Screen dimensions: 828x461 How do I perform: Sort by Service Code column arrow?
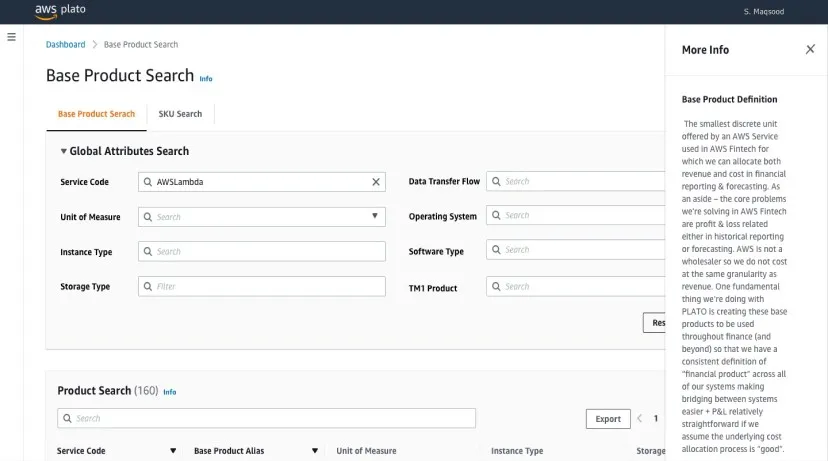[173, 450]
